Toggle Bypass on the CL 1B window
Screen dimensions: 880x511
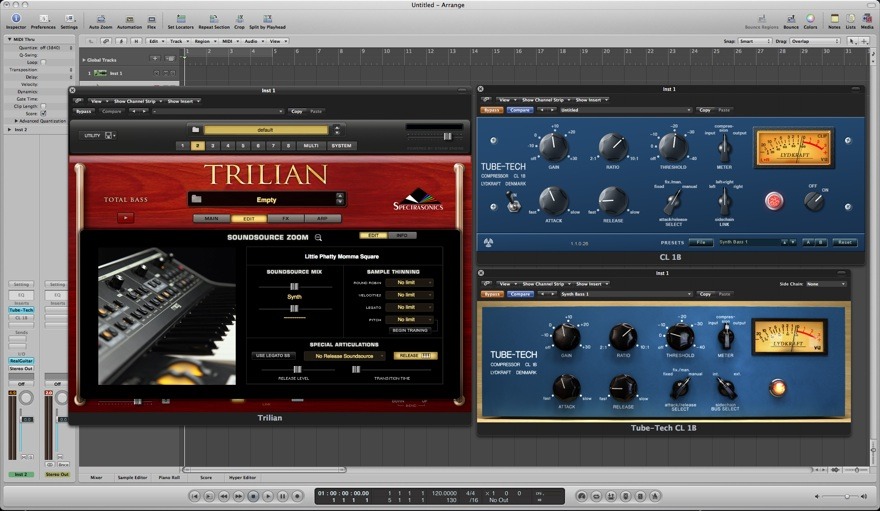pos(492,110)
